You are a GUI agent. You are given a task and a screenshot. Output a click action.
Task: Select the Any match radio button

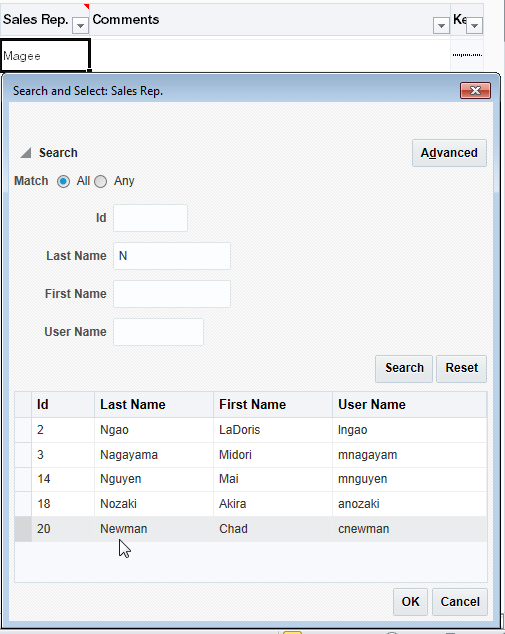pos(100,181)
